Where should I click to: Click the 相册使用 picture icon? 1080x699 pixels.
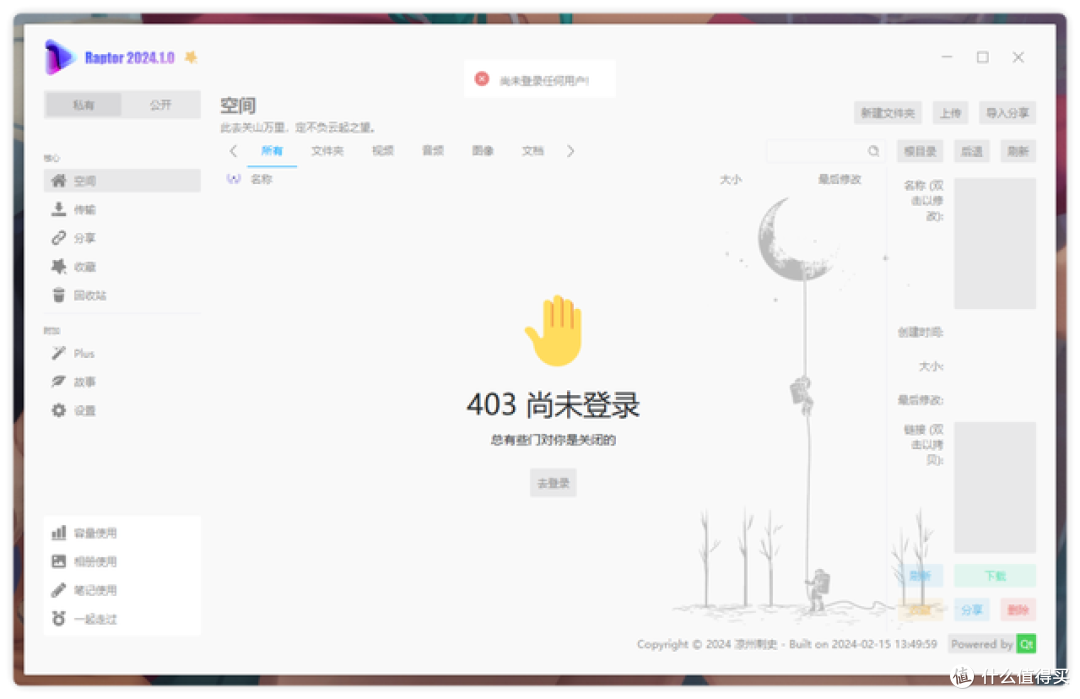pos(59,561)
